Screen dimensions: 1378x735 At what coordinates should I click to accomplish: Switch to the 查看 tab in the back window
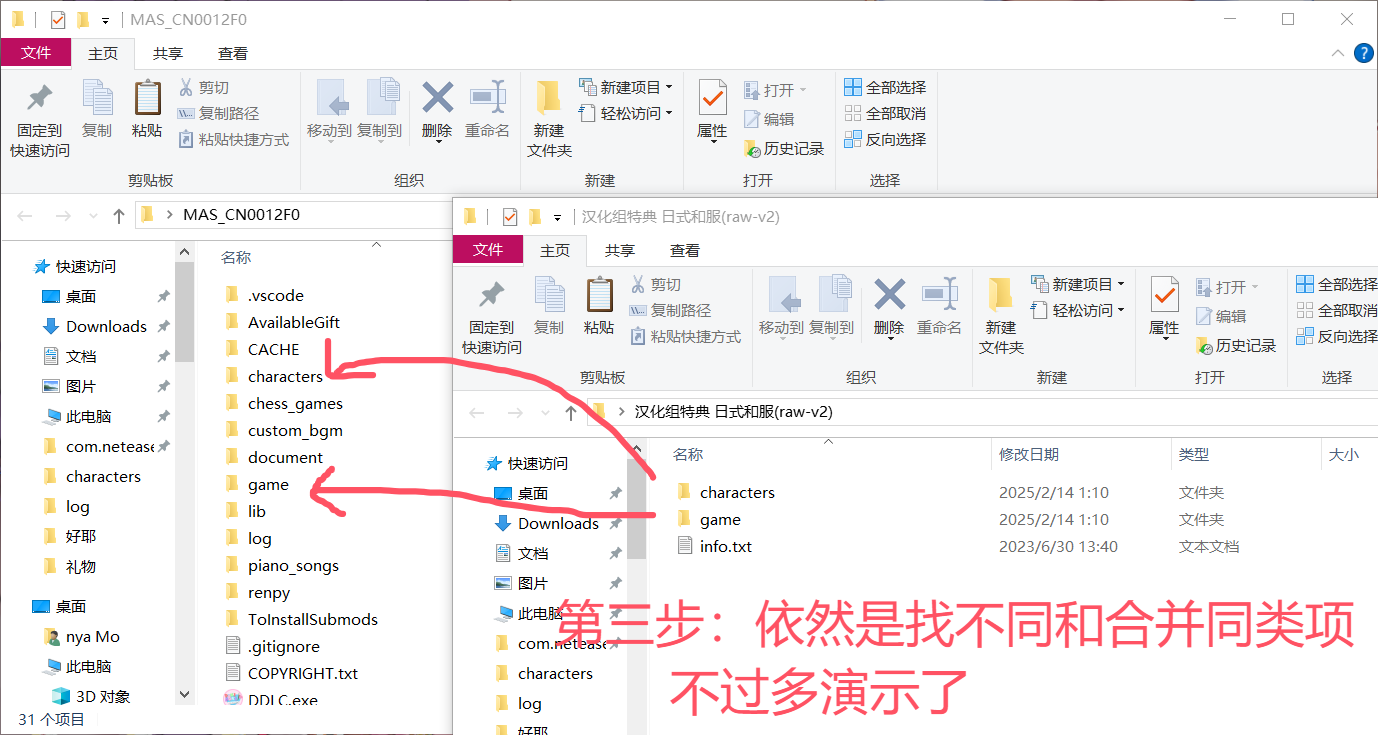coord(233,53)
